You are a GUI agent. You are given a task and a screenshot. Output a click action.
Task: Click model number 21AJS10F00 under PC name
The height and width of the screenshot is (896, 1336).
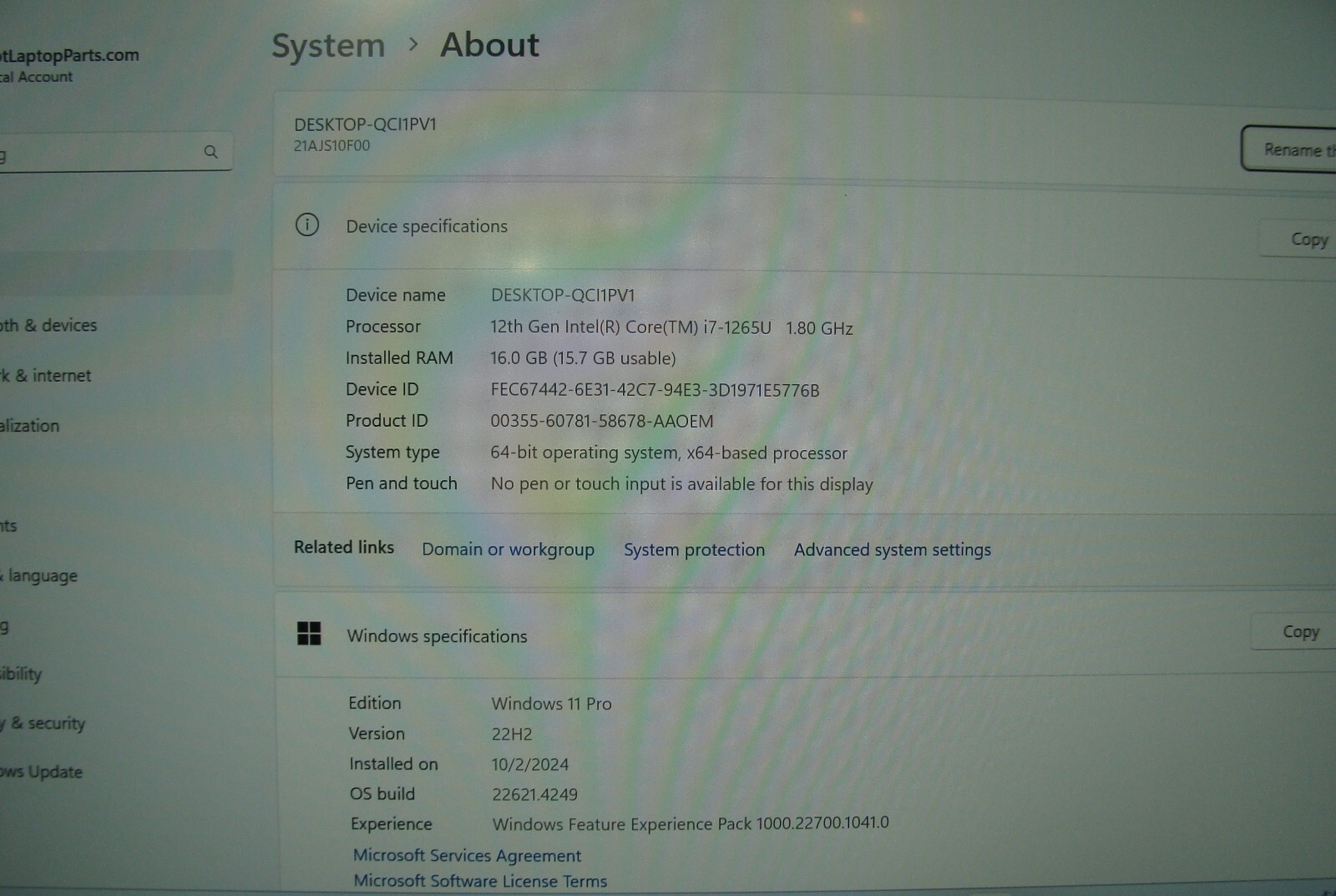[x=331, y=145]
